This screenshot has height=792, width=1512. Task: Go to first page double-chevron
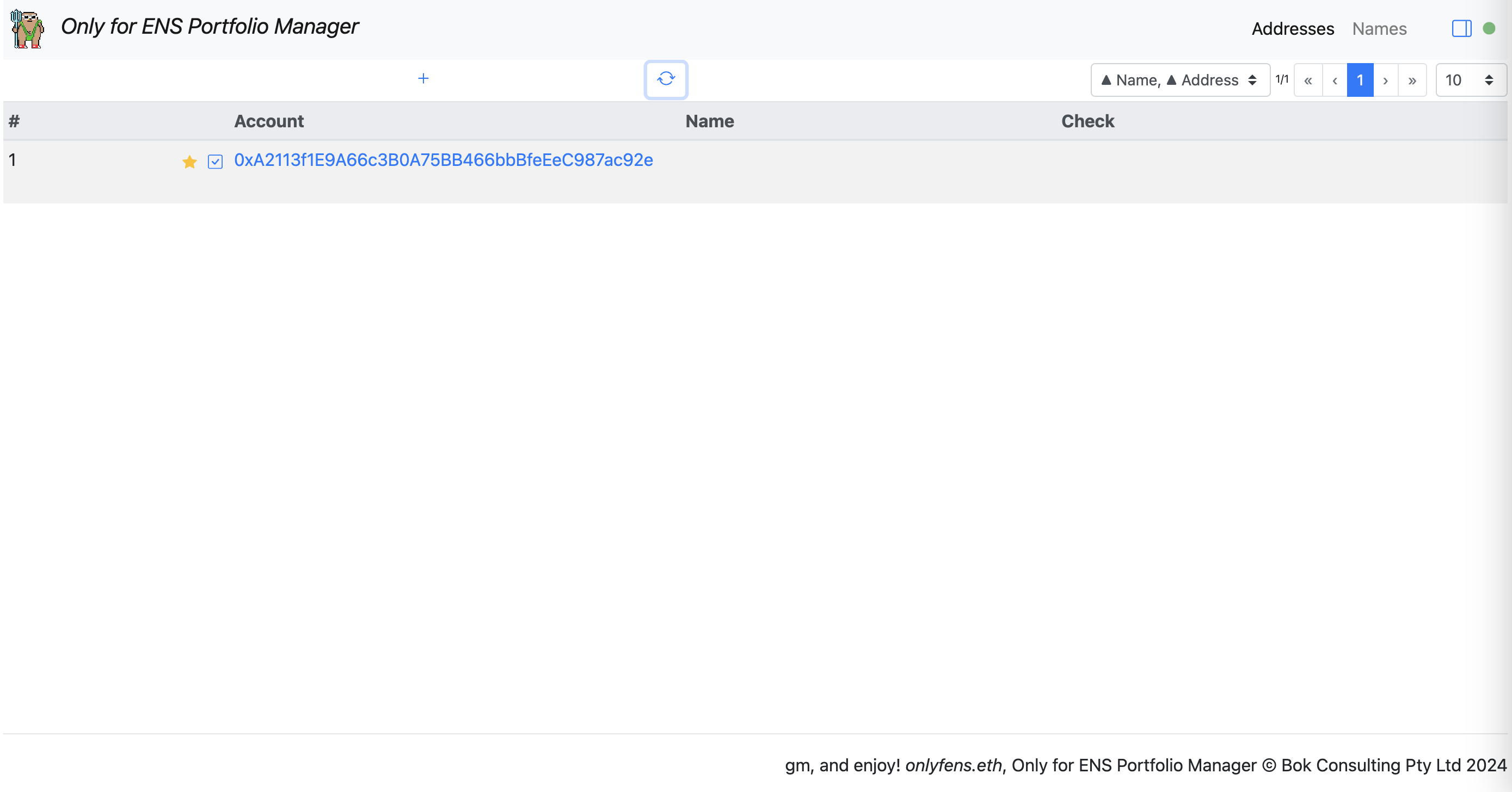tap(1308, 81)
